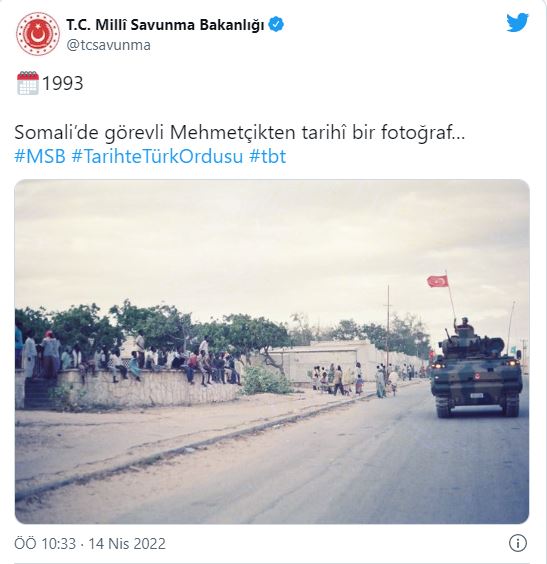Click the soldier atop the armored vehicle
The image size is (547, 564).
(x=464, y=326)
